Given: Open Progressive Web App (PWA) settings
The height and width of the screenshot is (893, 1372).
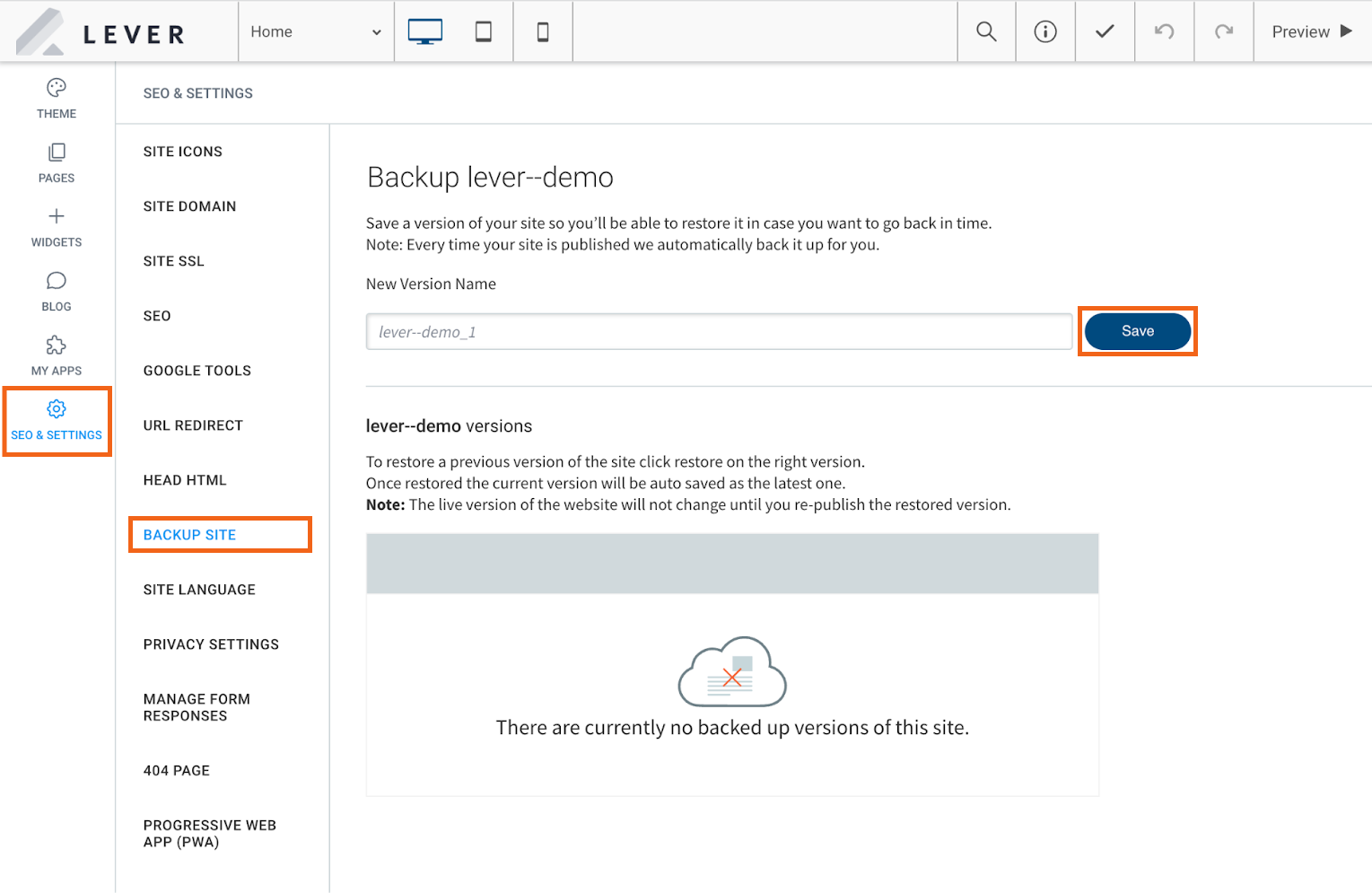Looking at the screenshot, I should click(x=210, y=834).
